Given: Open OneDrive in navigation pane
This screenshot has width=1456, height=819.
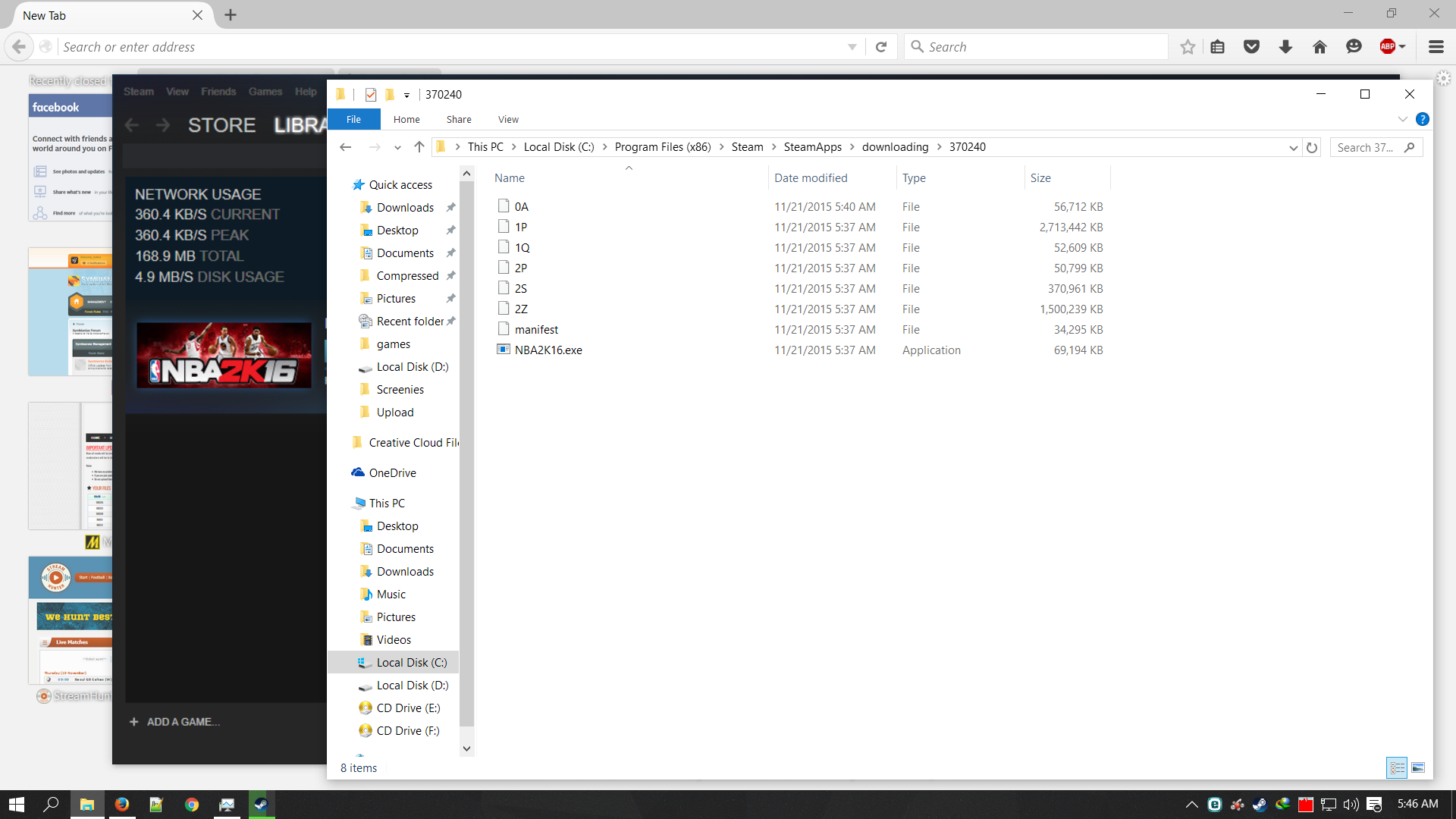Looking at the screenshot, I should click(393, 473).
